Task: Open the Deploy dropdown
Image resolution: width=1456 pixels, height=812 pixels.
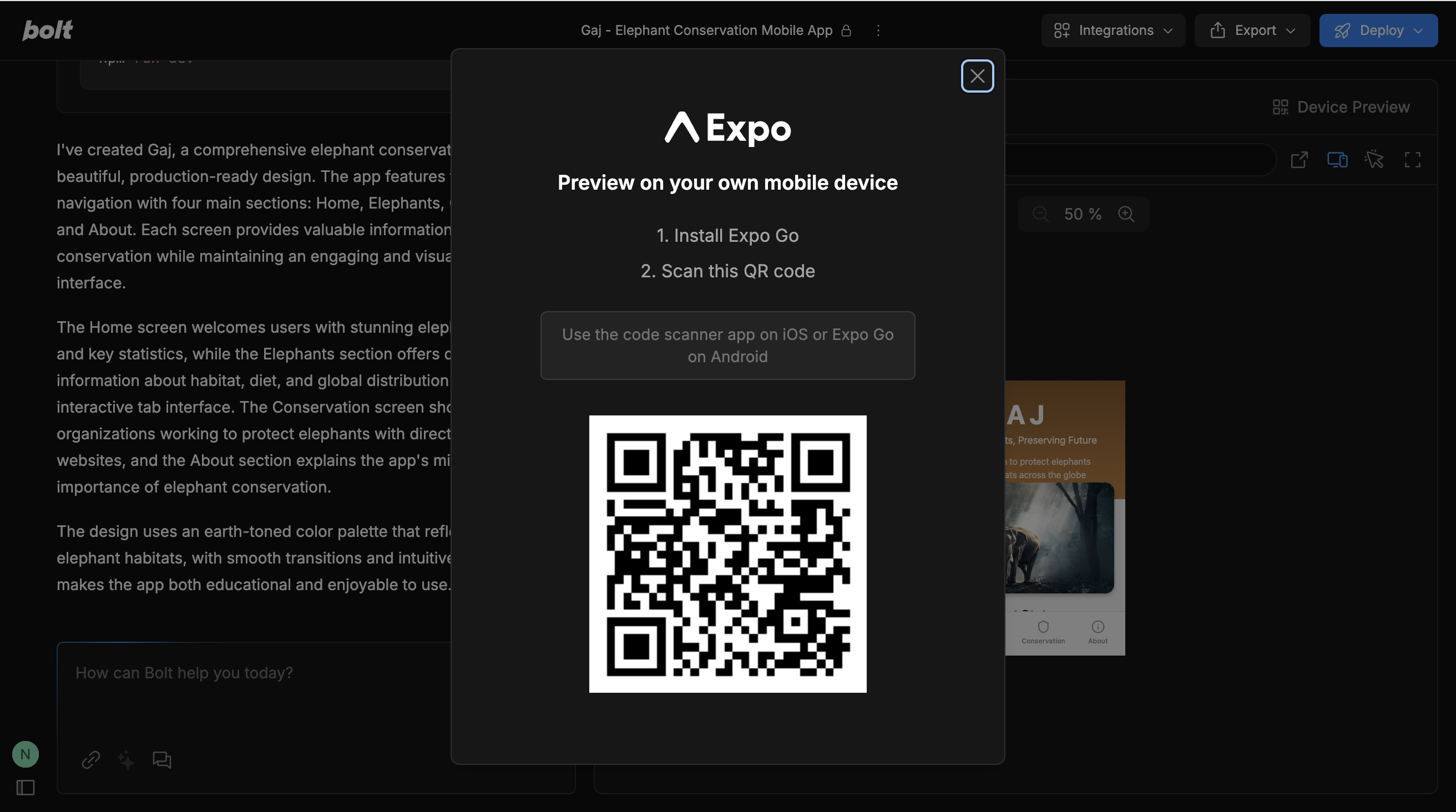Action: point(1378,31)
